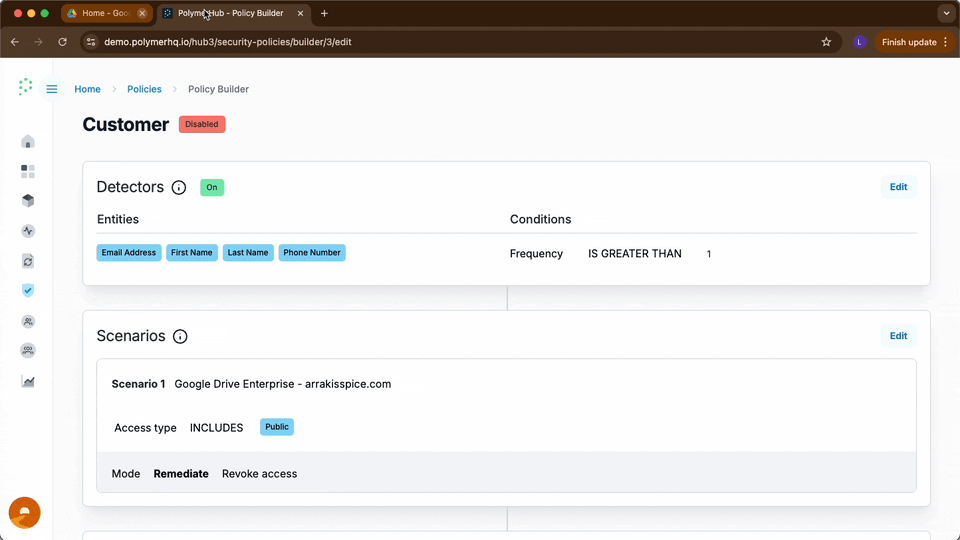This screenshot has height=540, width=960.
Task: Open the orange chat support bubble
Action: (24, 512)
